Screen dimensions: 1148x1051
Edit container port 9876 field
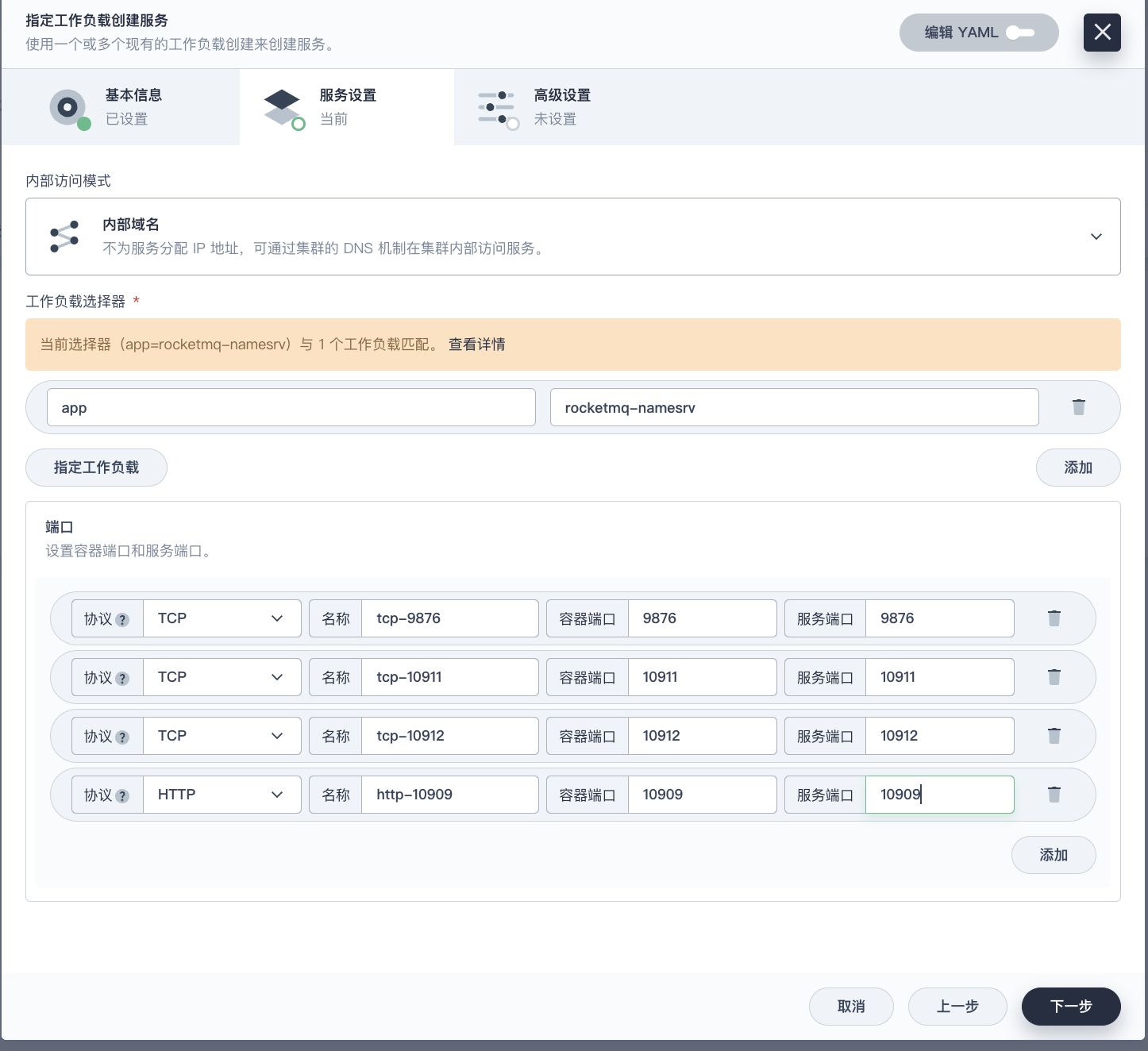[703, 618]
